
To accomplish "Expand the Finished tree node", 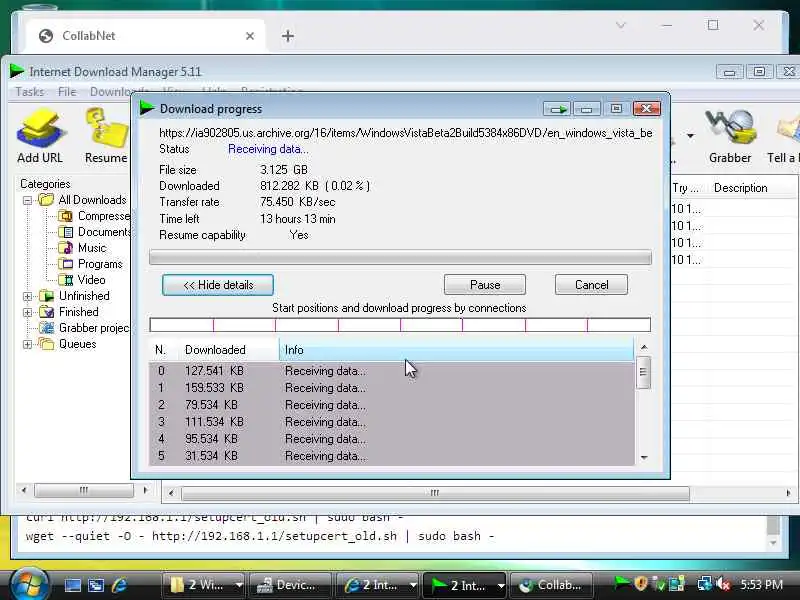I will (x=28, y=312).
